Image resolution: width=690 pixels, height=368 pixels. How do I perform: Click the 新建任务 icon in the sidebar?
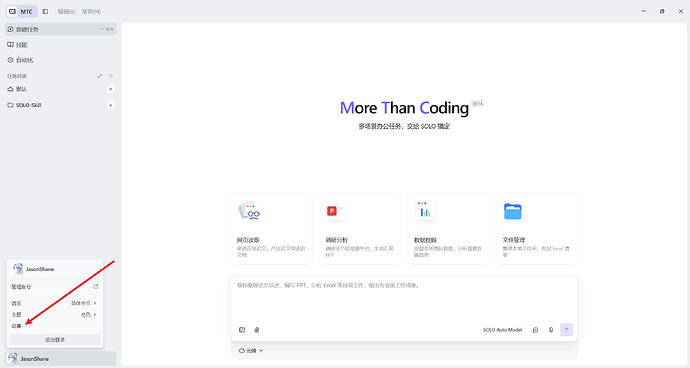point(11,29)
